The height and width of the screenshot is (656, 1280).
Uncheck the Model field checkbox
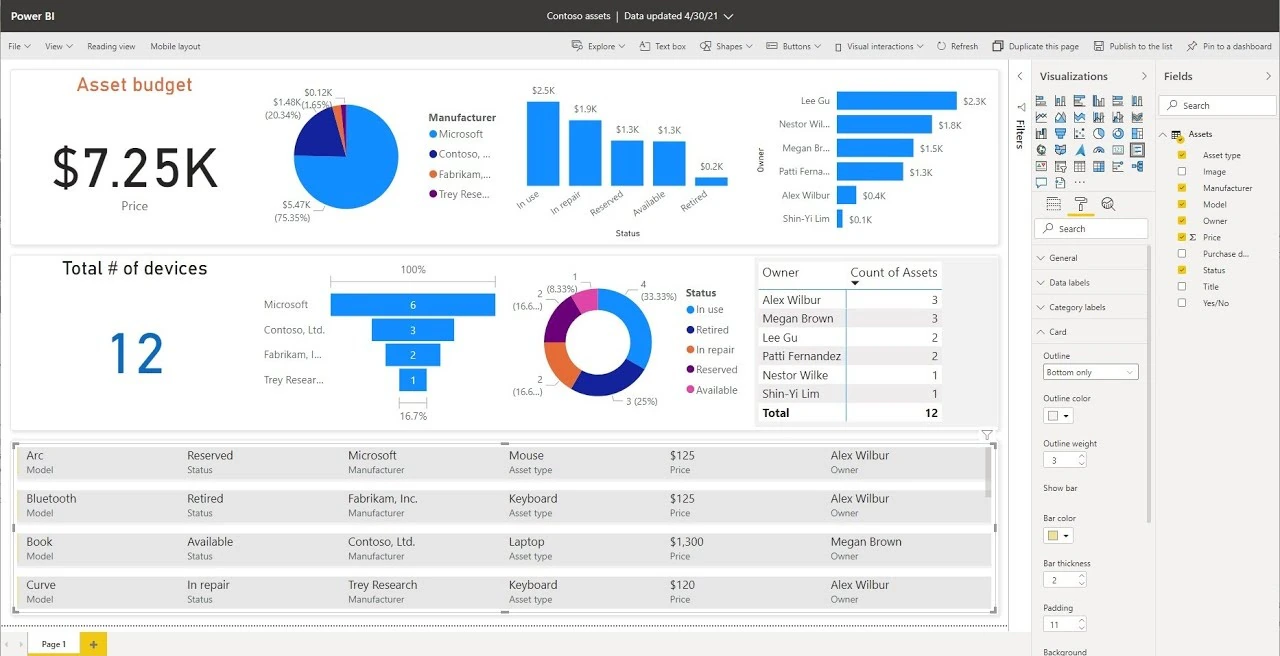click(1182, 204)
